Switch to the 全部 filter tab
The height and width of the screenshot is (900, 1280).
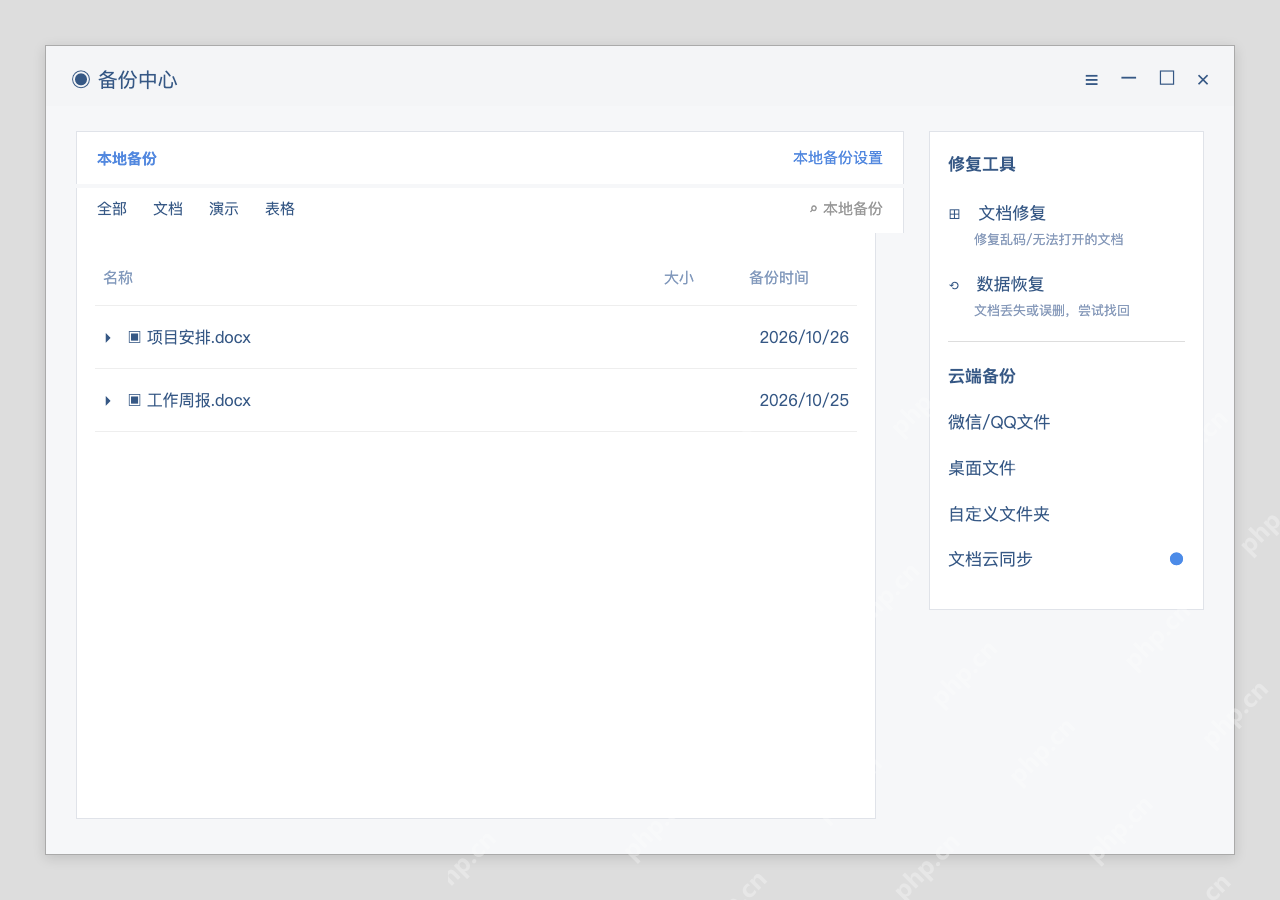pos(112,209)
